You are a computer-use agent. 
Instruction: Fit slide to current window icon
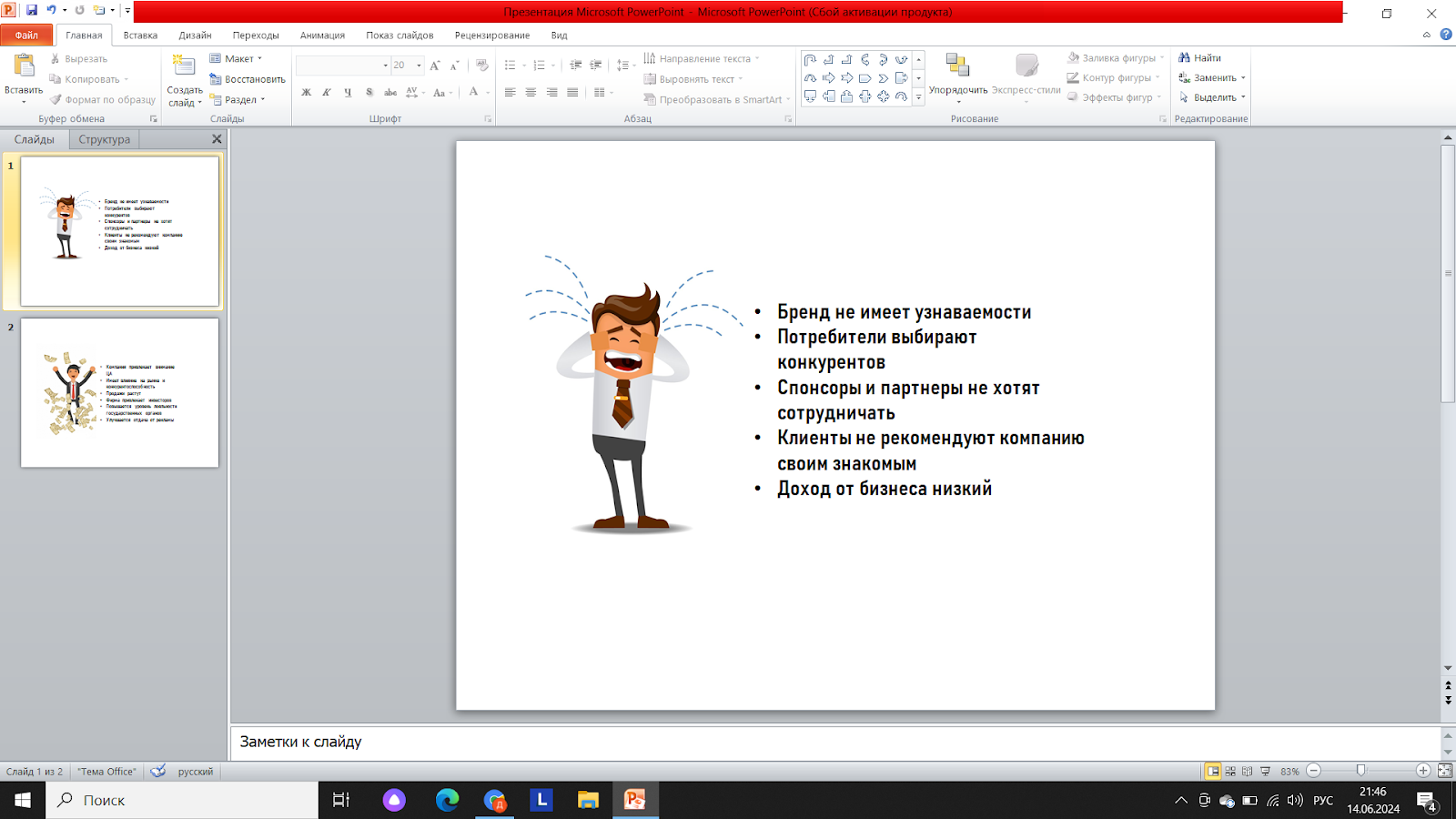tap(1444, 771)
